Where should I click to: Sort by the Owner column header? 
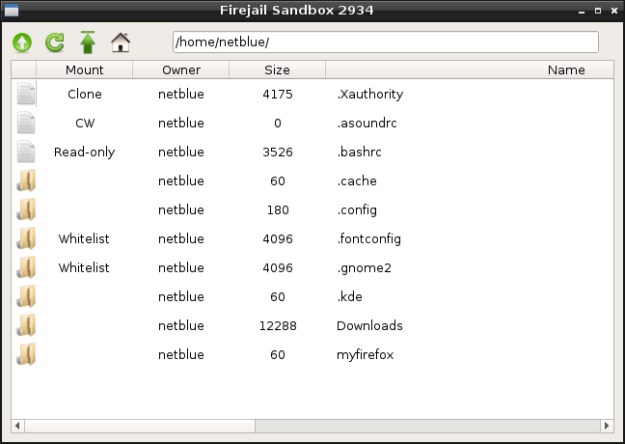tap(181, 70)
